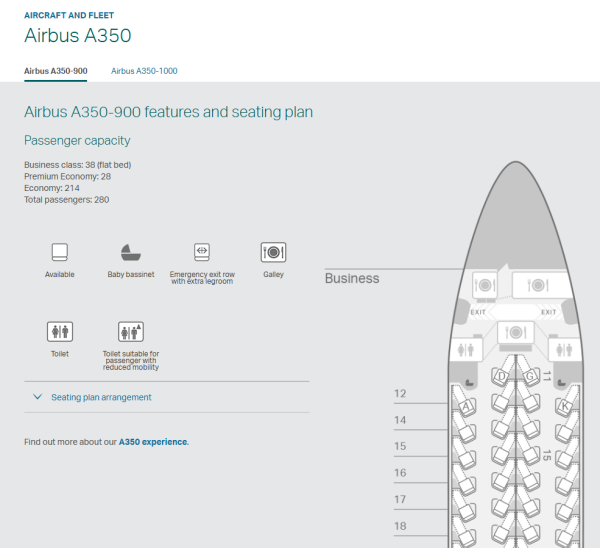Click the Galley legend icon
Screen dimensions: 600x548
[x=273, y=252]
